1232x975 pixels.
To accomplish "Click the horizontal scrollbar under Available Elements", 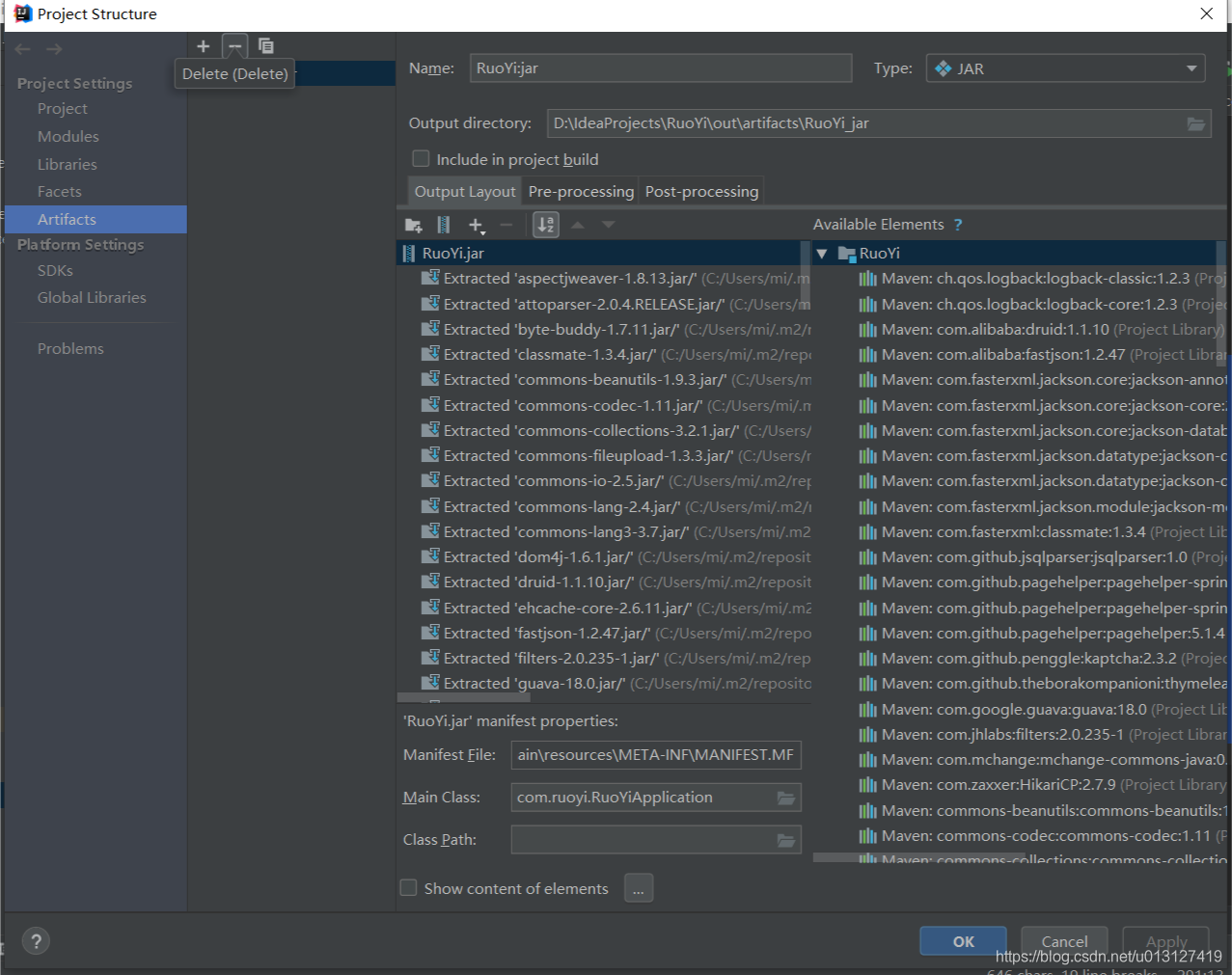I will (x=919, y=857).
